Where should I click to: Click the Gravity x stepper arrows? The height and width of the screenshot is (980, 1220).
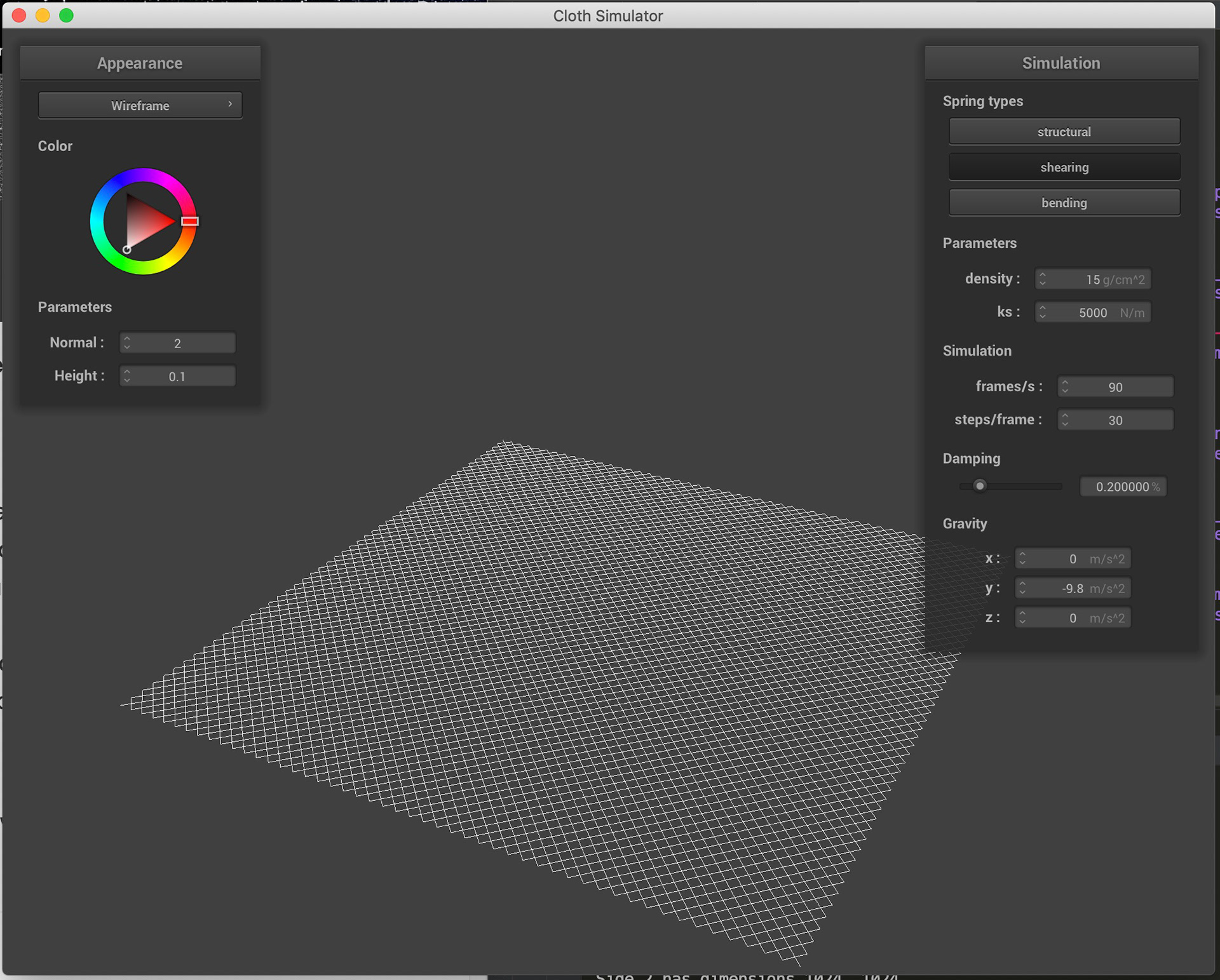tap(1022, 559)
